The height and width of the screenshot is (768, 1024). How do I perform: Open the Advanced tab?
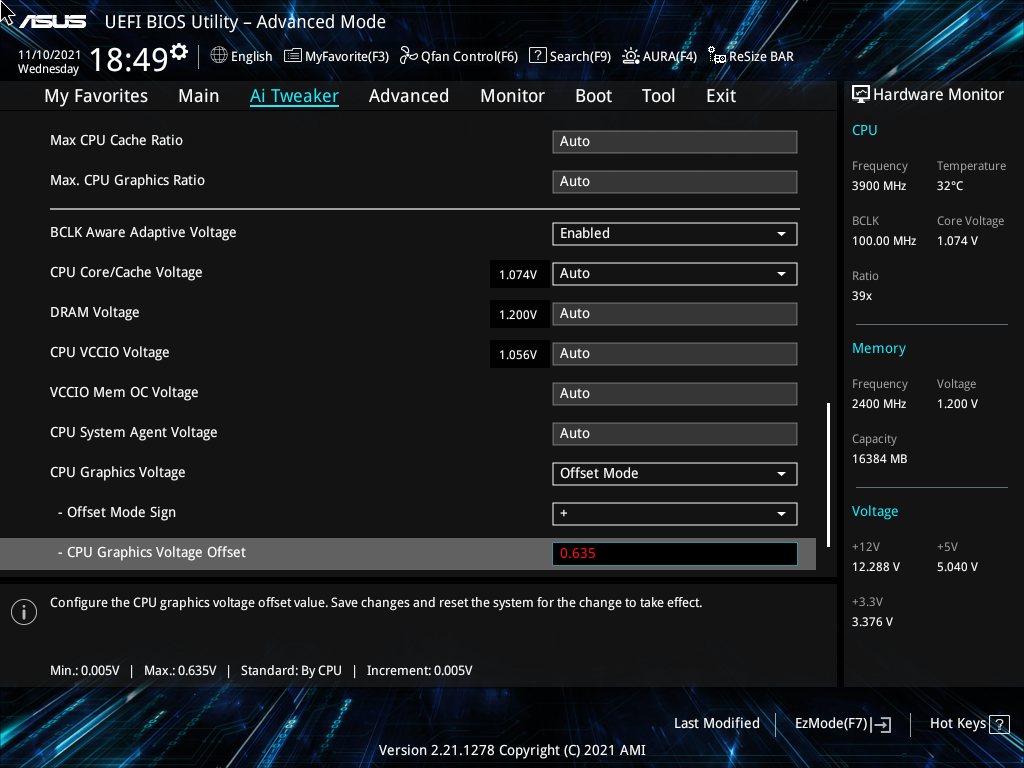click(x=409, y=96)
